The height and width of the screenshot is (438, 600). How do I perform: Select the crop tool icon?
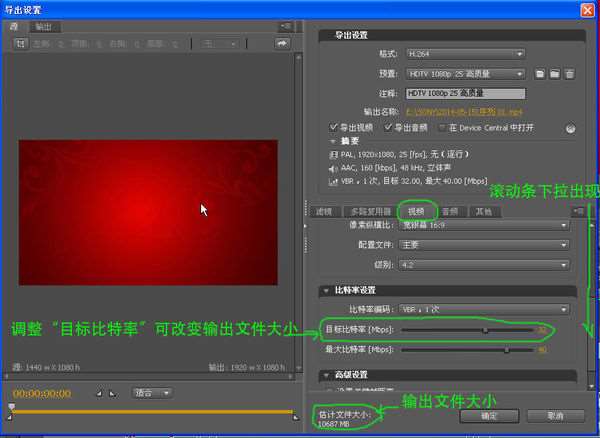(x=21, y=44)
